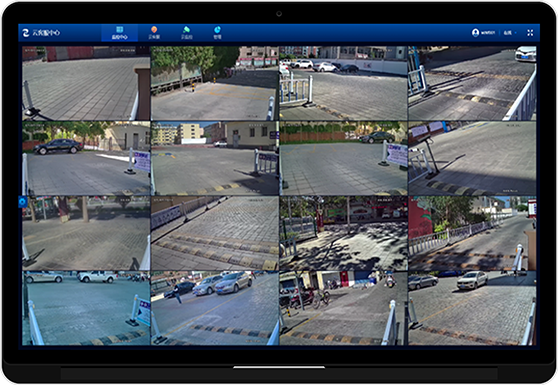Exit fullscreen using the collapse arrows icon
The height and width of the screenshot is (385, 558).
530,33
